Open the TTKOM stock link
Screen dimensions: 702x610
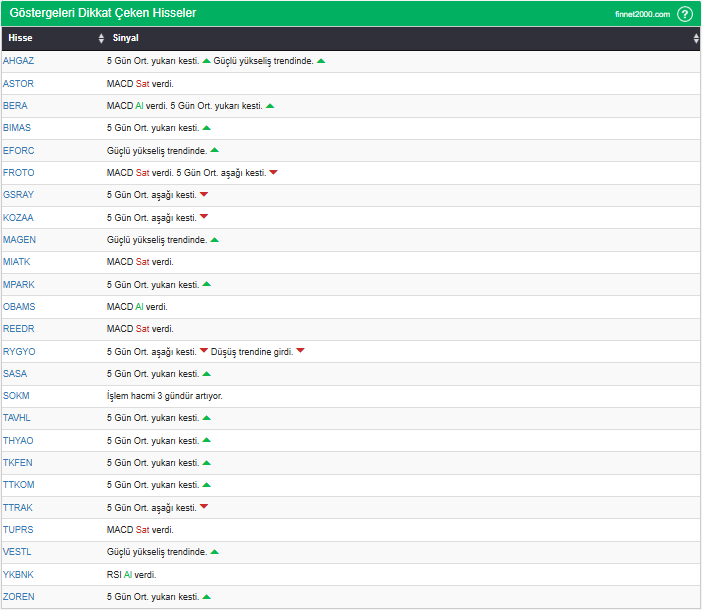[18, 485]
